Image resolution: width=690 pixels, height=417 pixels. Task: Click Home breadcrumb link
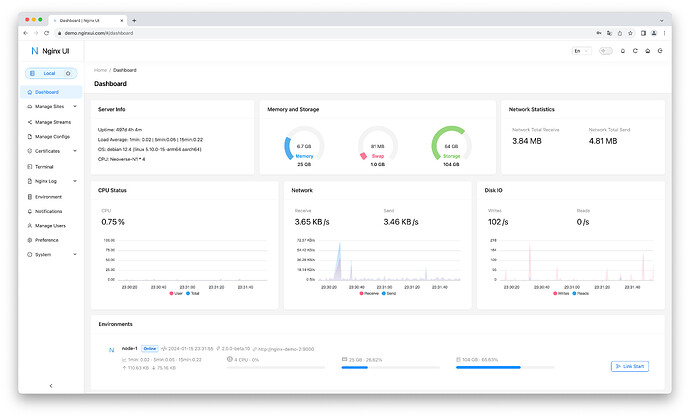coord(100,70)
